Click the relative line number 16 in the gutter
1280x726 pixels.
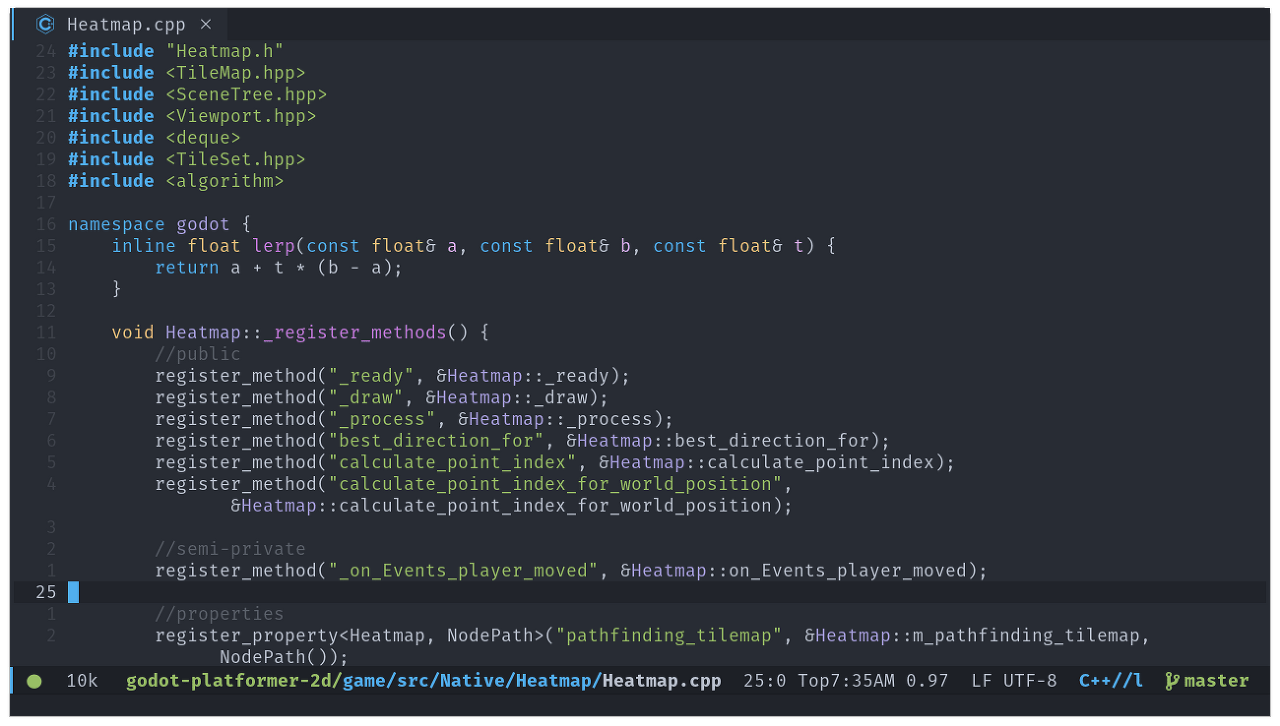click(46, 224)
